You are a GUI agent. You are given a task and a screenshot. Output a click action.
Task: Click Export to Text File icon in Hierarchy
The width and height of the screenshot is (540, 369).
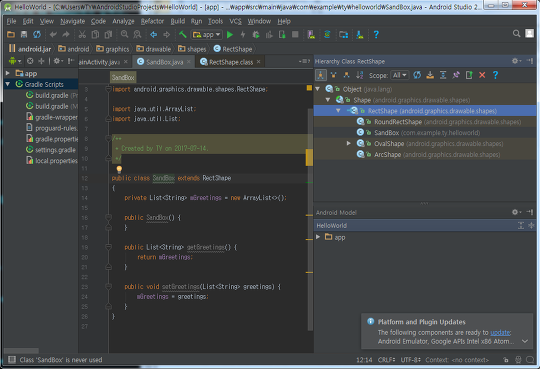(x=469, y=75)
